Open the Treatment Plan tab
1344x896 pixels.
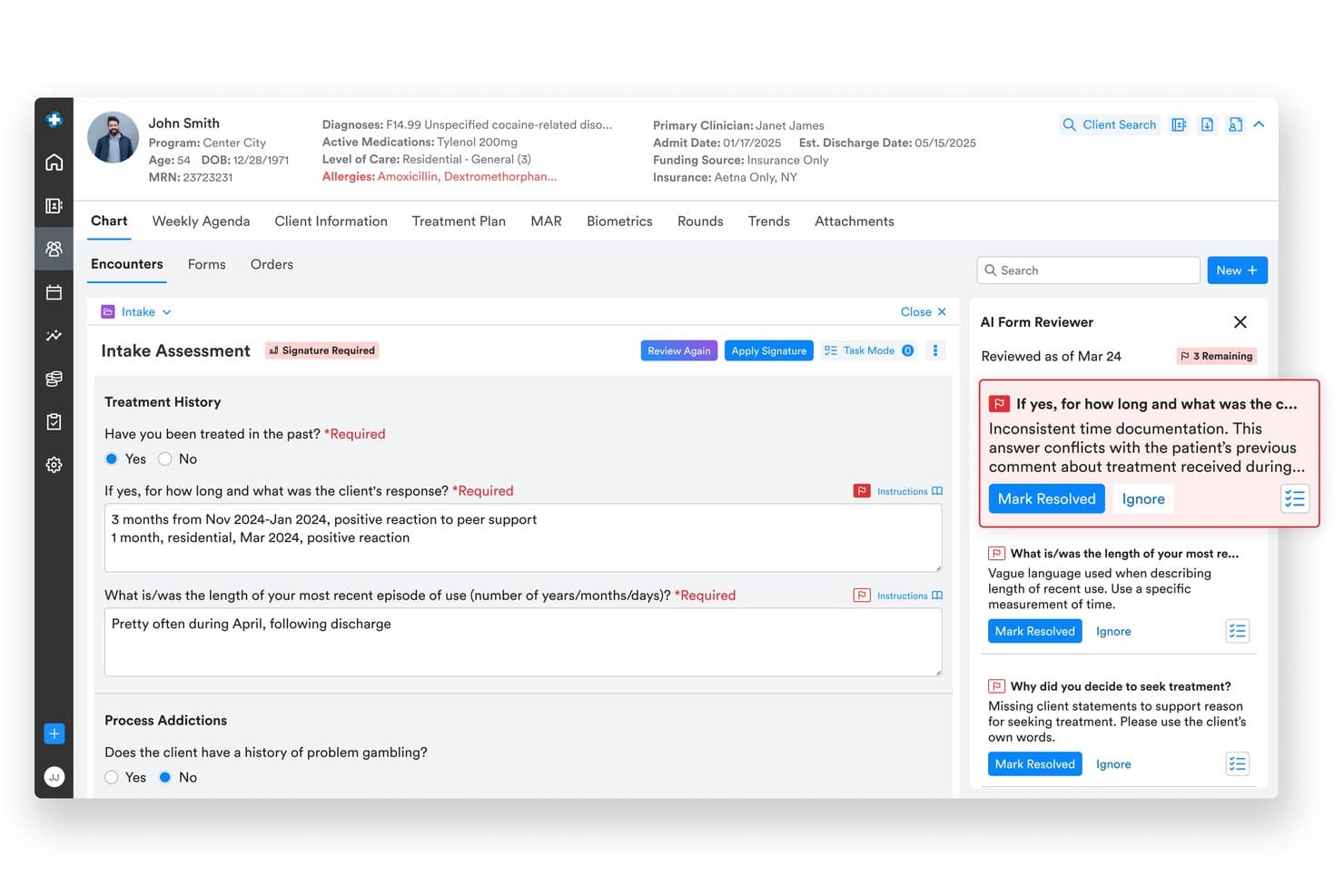click(x=459, y=222)
